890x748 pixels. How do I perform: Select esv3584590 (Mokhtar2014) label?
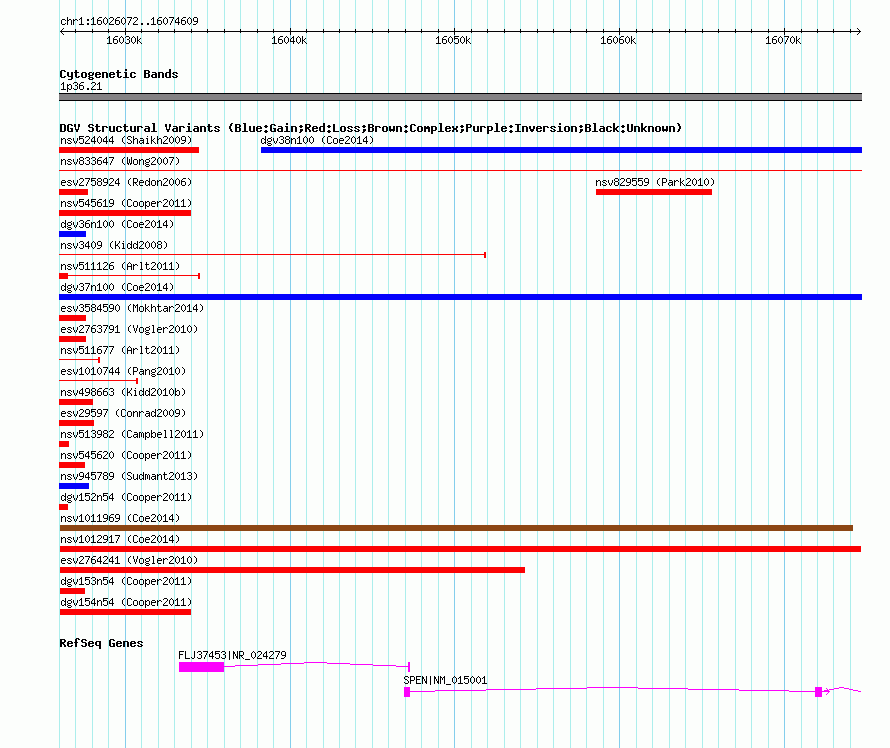132,308
